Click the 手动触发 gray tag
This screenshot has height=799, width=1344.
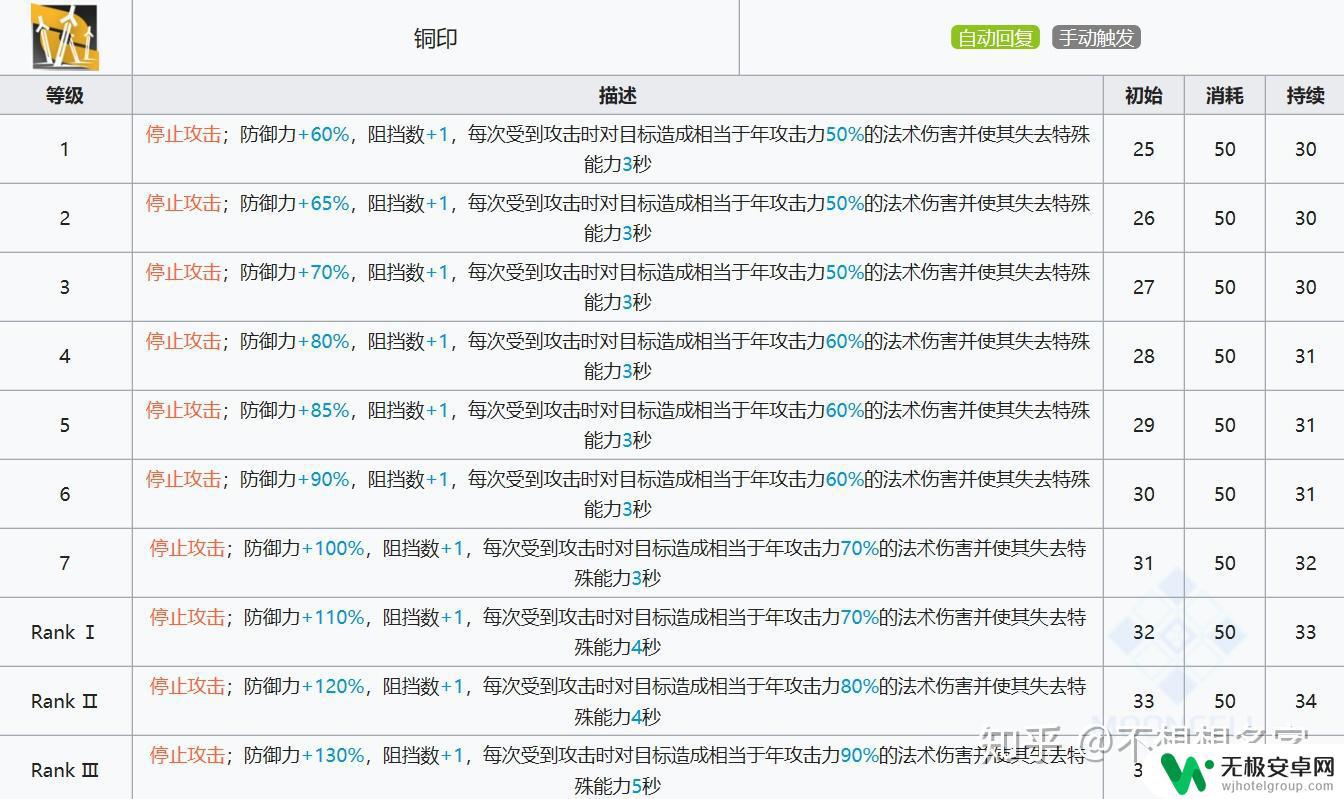click(1096, 38)
